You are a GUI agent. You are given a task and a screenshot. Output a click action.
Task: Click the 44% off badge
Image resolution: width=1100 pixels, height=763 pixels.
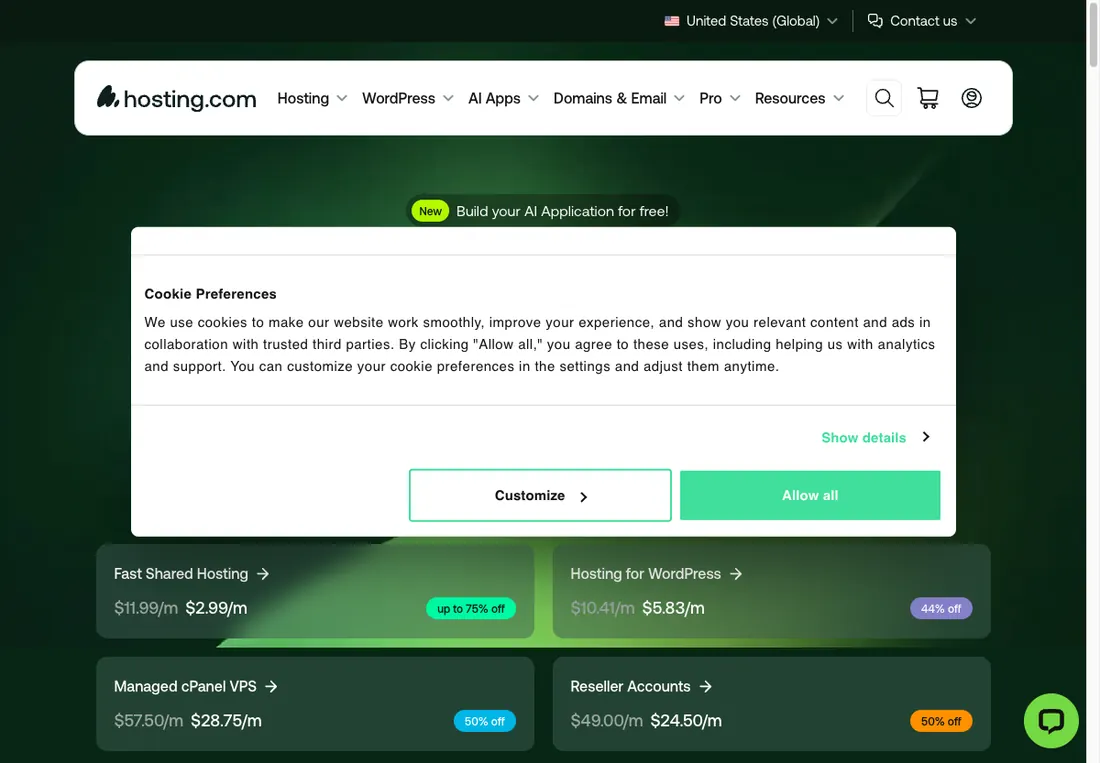coord(941,609)
